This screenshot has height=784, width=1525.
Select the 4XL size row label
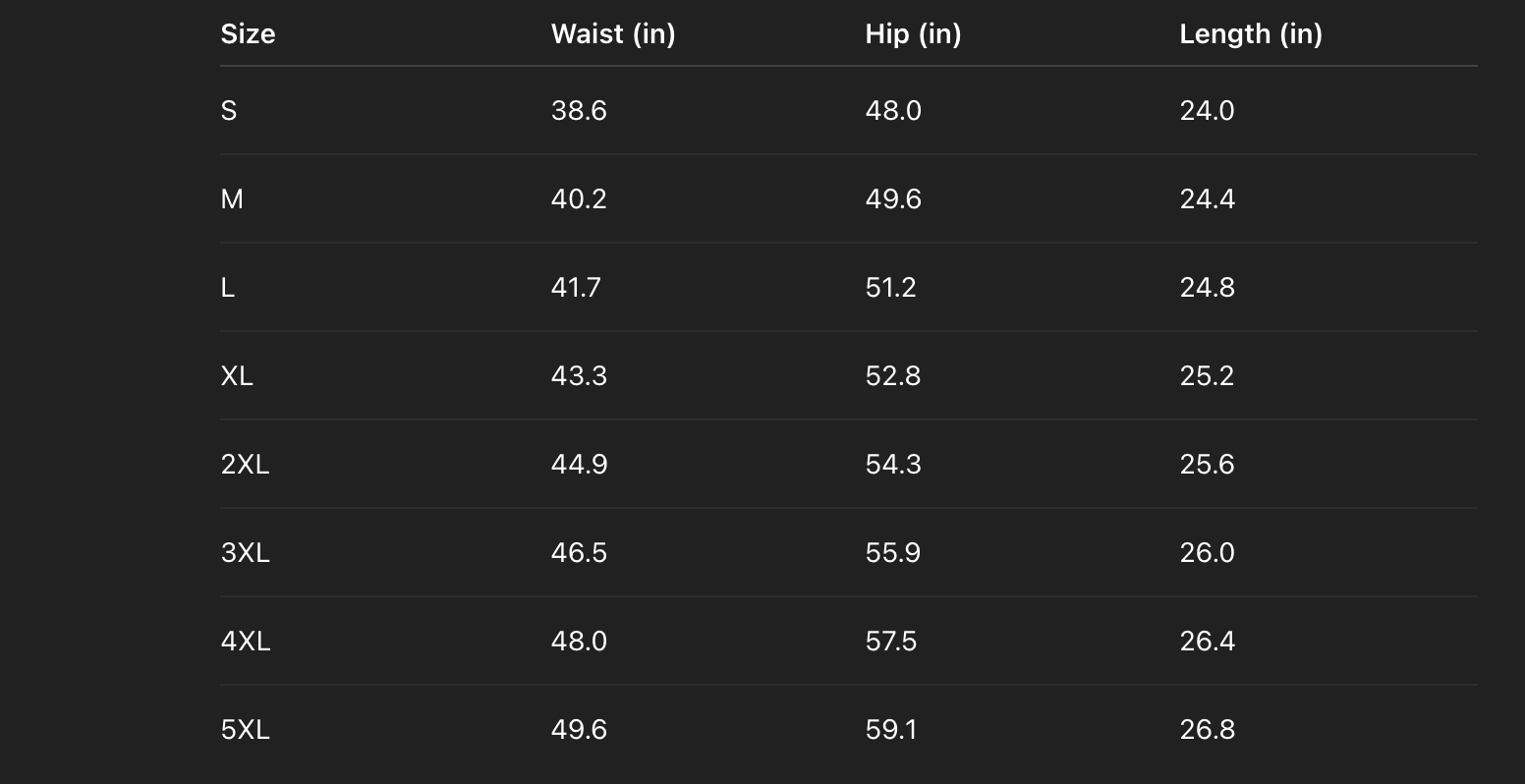246,642
